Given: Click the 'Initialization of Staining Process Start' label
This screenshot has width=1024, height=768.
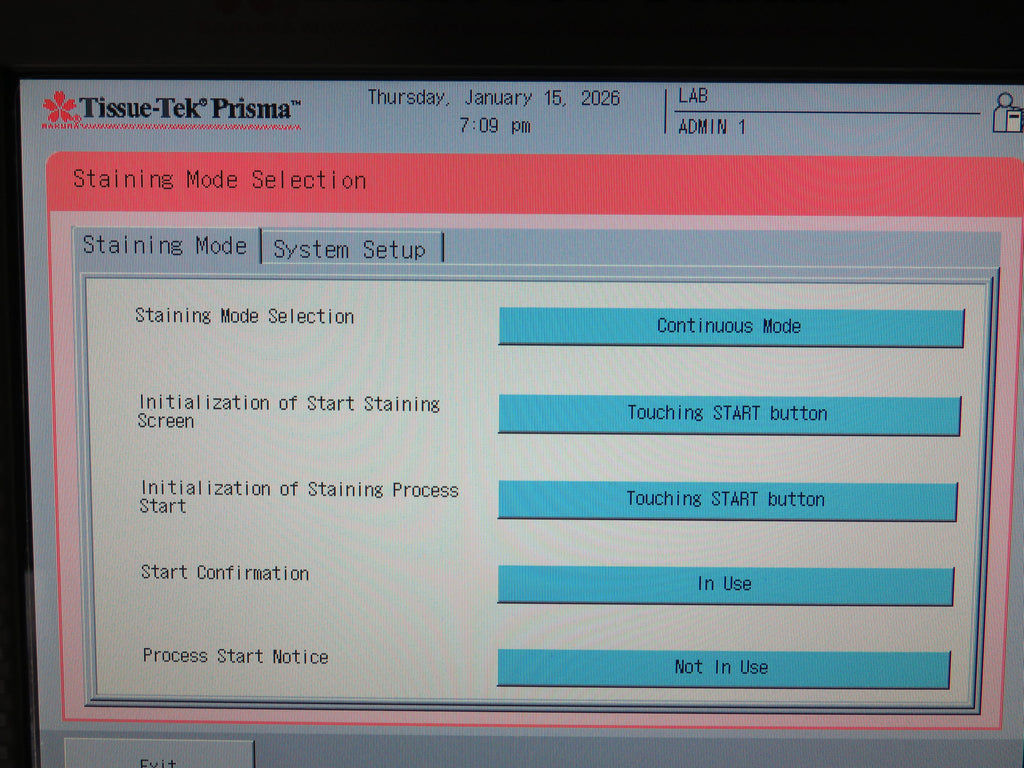Looking at the screenshot, I should click(298, 497).
